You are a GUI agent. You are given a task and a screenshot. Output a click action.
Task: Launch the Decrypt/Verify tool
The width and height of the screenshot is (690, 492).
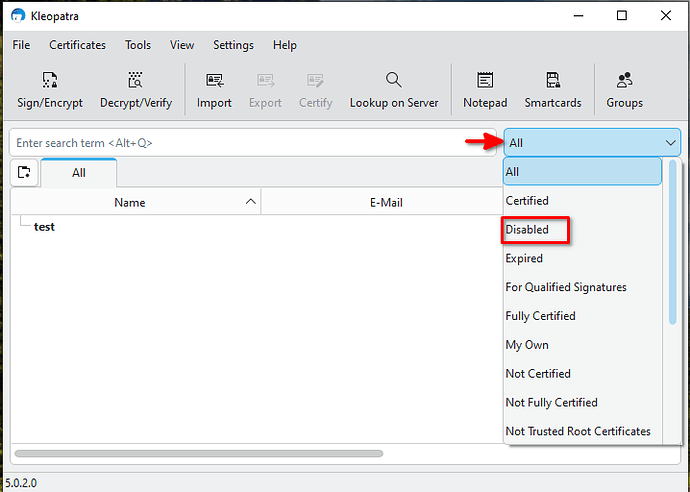click(x=136, y=90)
